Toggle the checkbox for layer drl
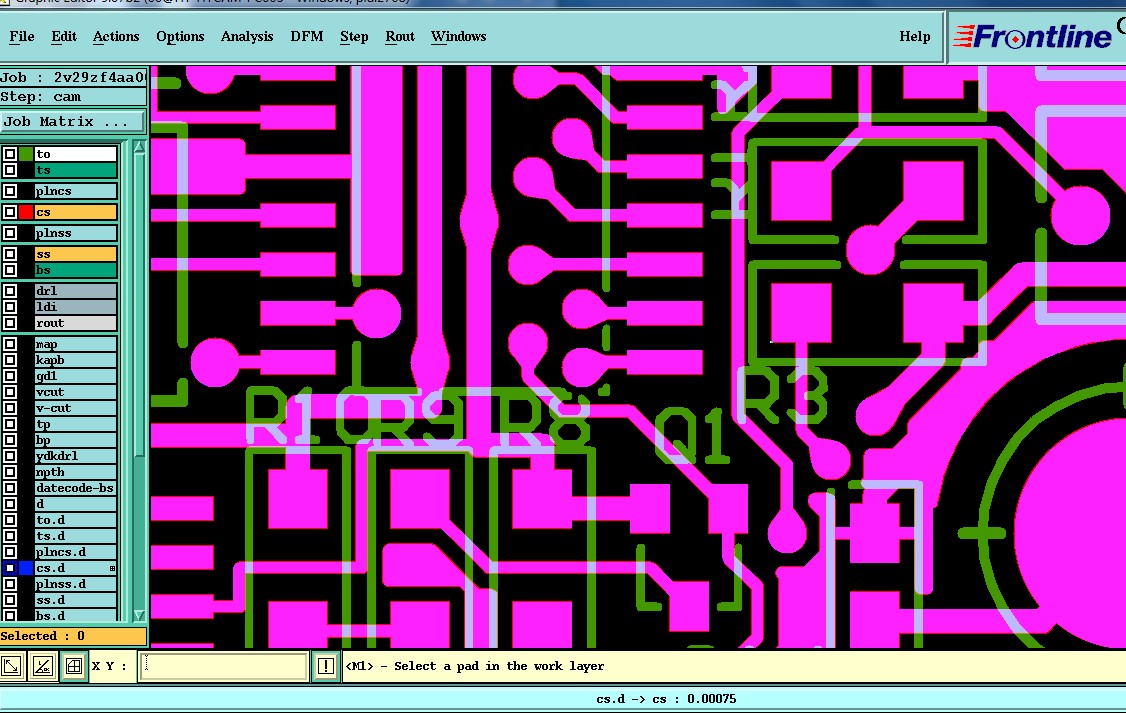 click(x=9, y=291)
